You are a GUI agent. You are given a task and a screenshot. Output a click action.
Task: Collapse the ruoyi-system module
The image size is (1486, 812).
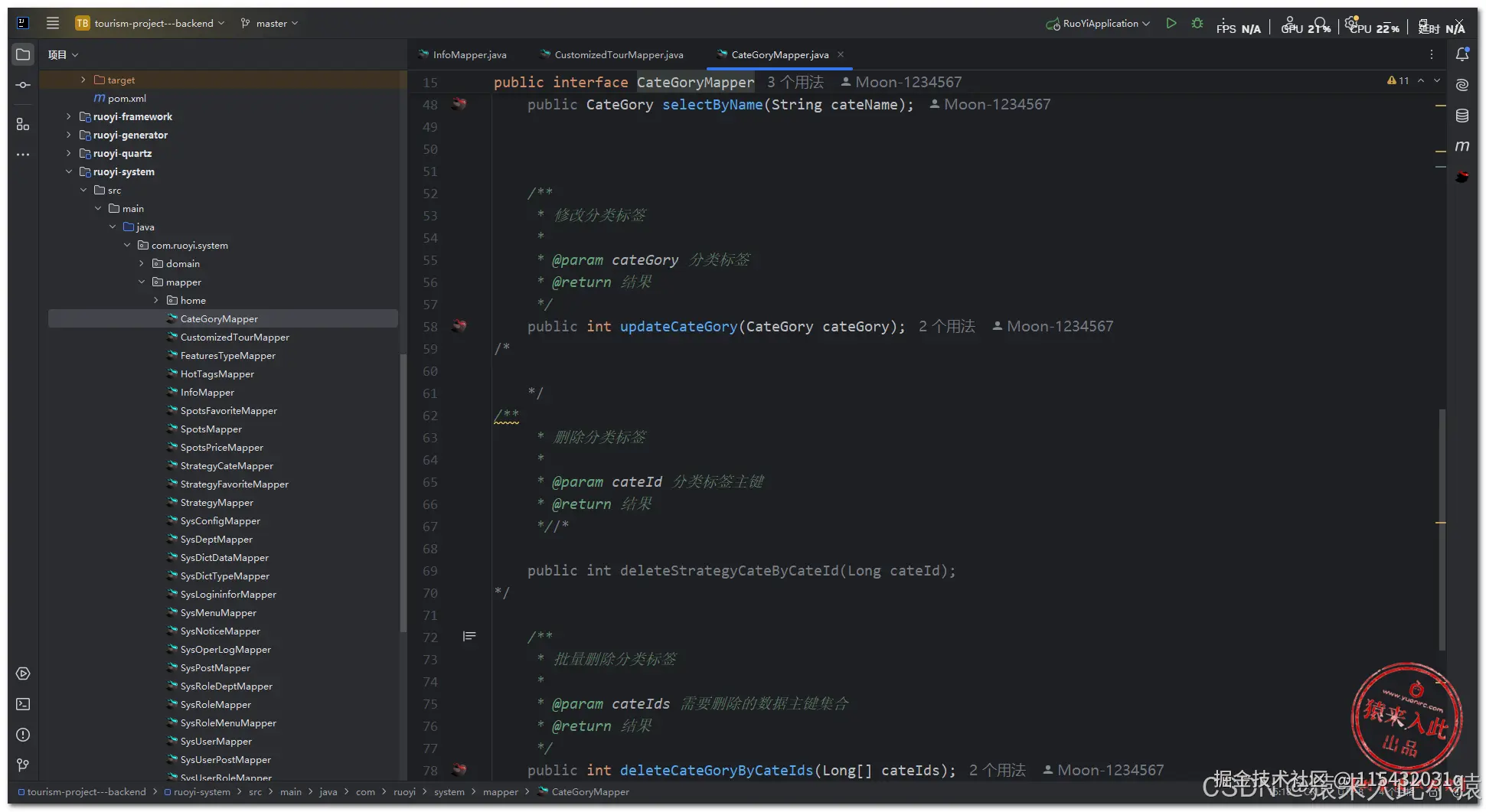coord(69,171)
